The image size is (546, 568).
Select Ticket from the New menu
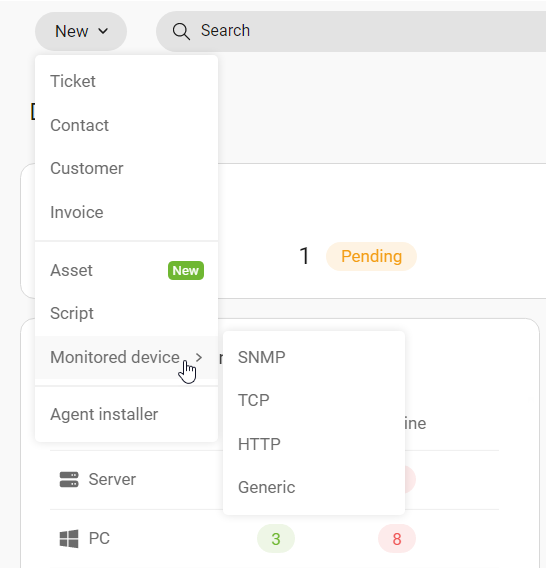[126, 81]
